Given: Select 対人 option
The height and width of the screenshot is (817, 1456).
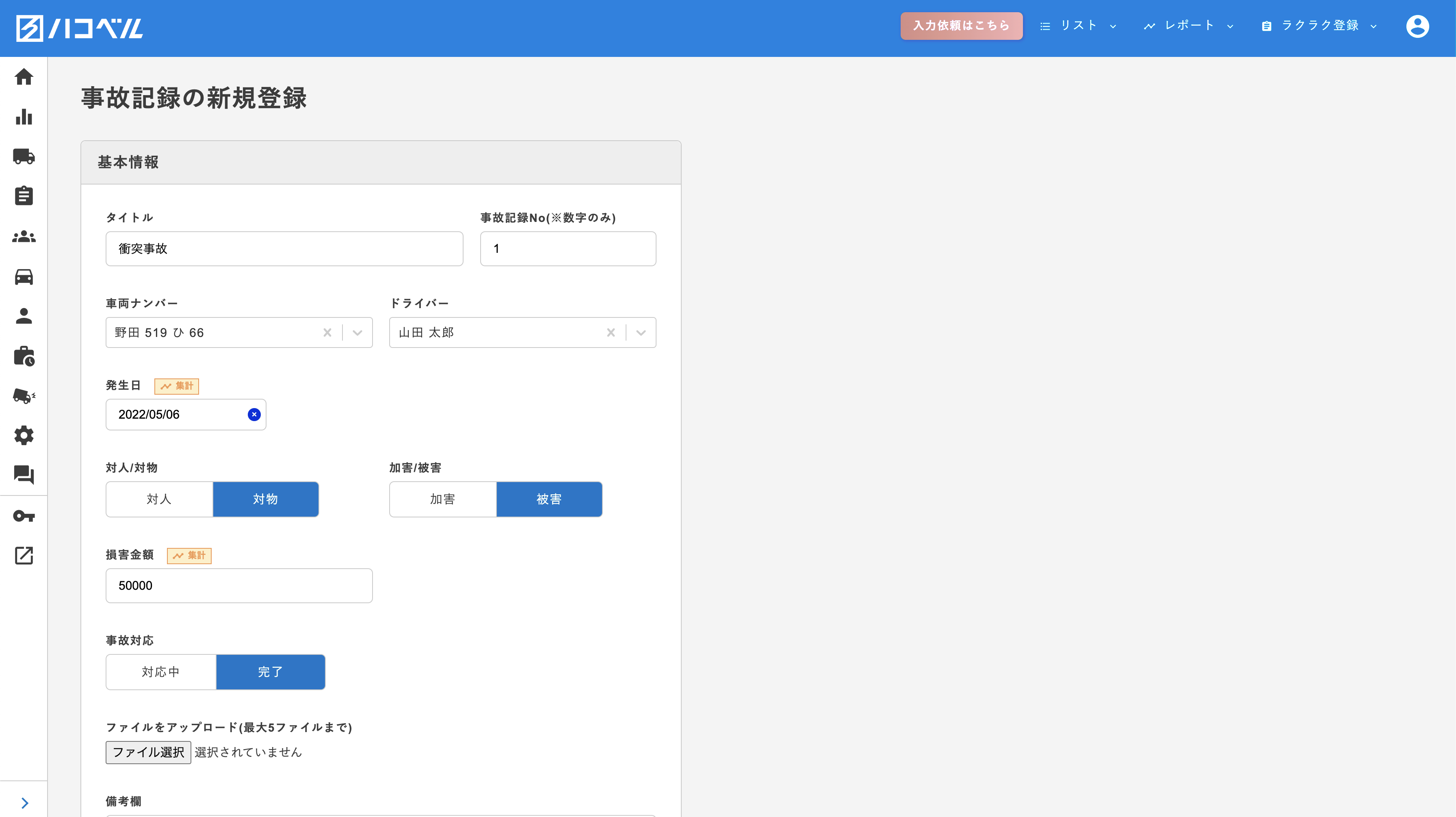Looking at the screenshot, I should [159, 499].
